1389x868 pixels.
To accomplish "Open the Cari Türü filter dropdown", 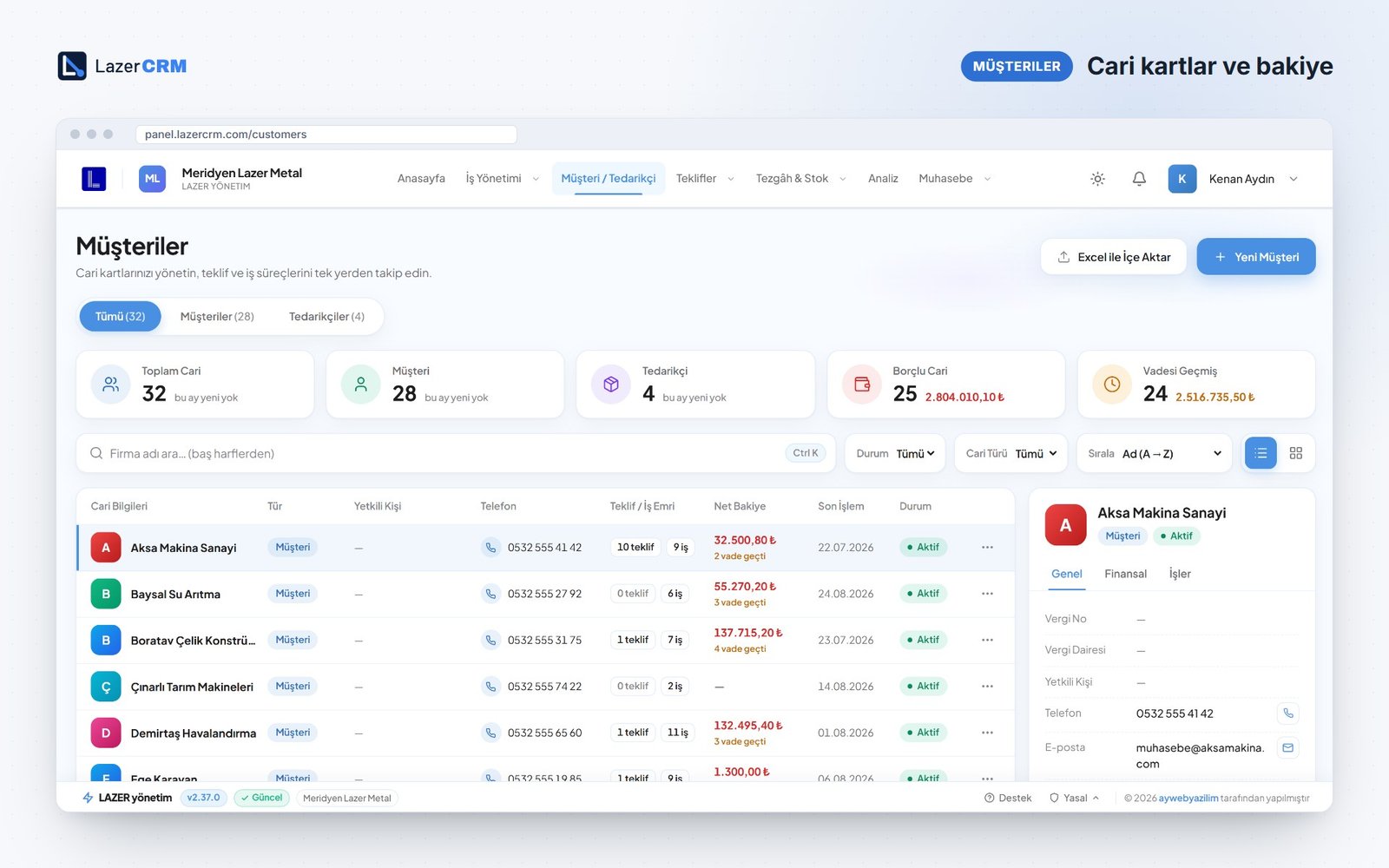I will pyautogui.click(x=1010, y=453).
